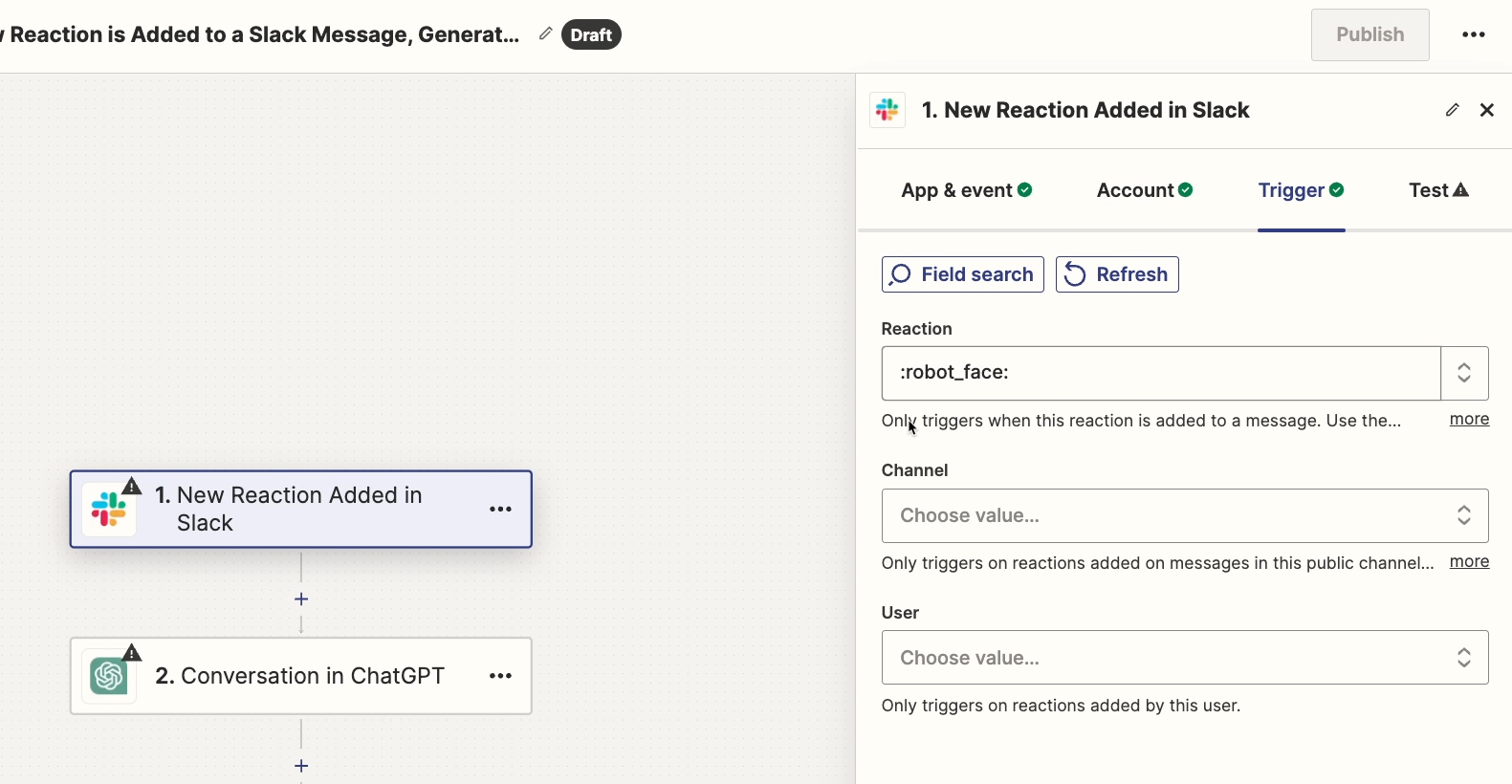Open options menu for ChatGPT step
The image size is (1512, 784).
pos(501,676)
